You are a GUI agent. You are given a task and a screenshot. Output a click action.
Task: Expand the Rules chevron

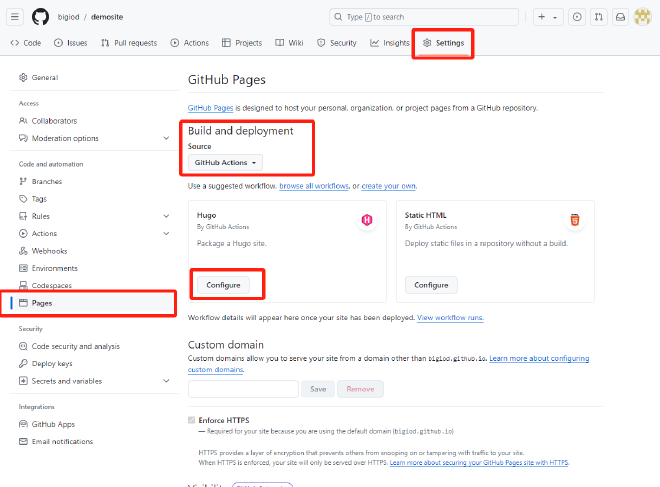(x=166, y=216)
